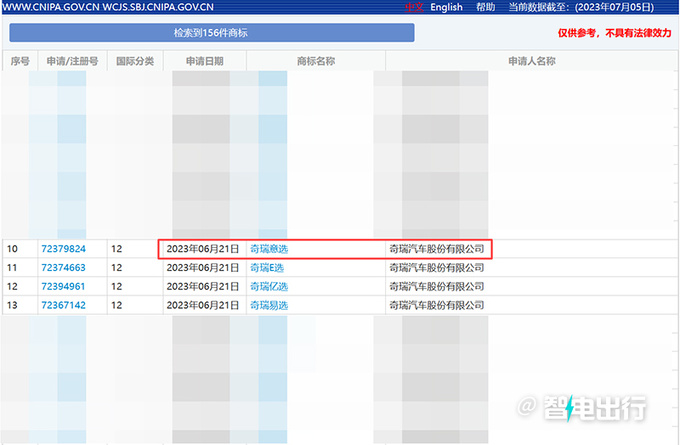Click the red 仅供参考 disclaimer text
The width and height of the screenshot is (680, 445).
(615, 33)
